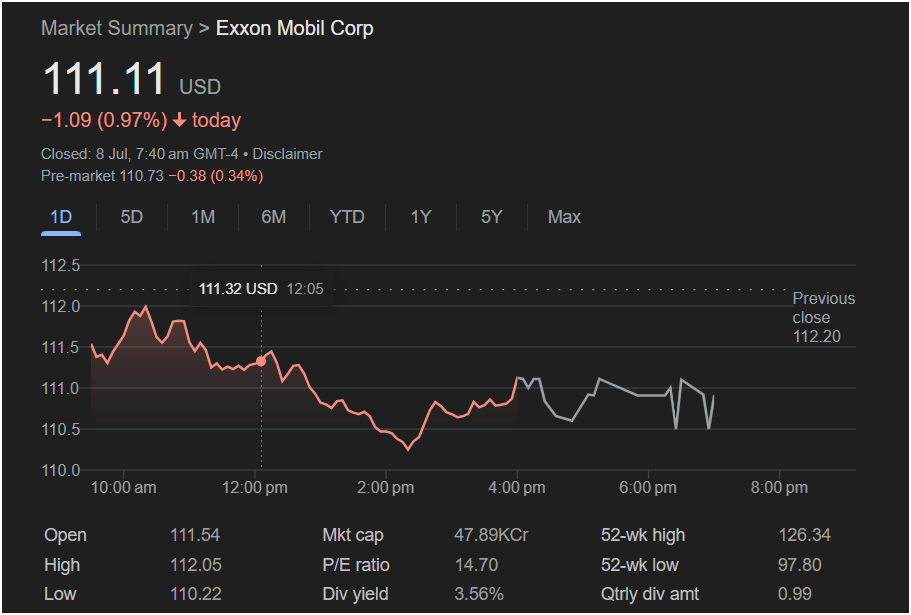
Task: Click the 111.5 y-axis label
Action: click(x=60, y=347)
